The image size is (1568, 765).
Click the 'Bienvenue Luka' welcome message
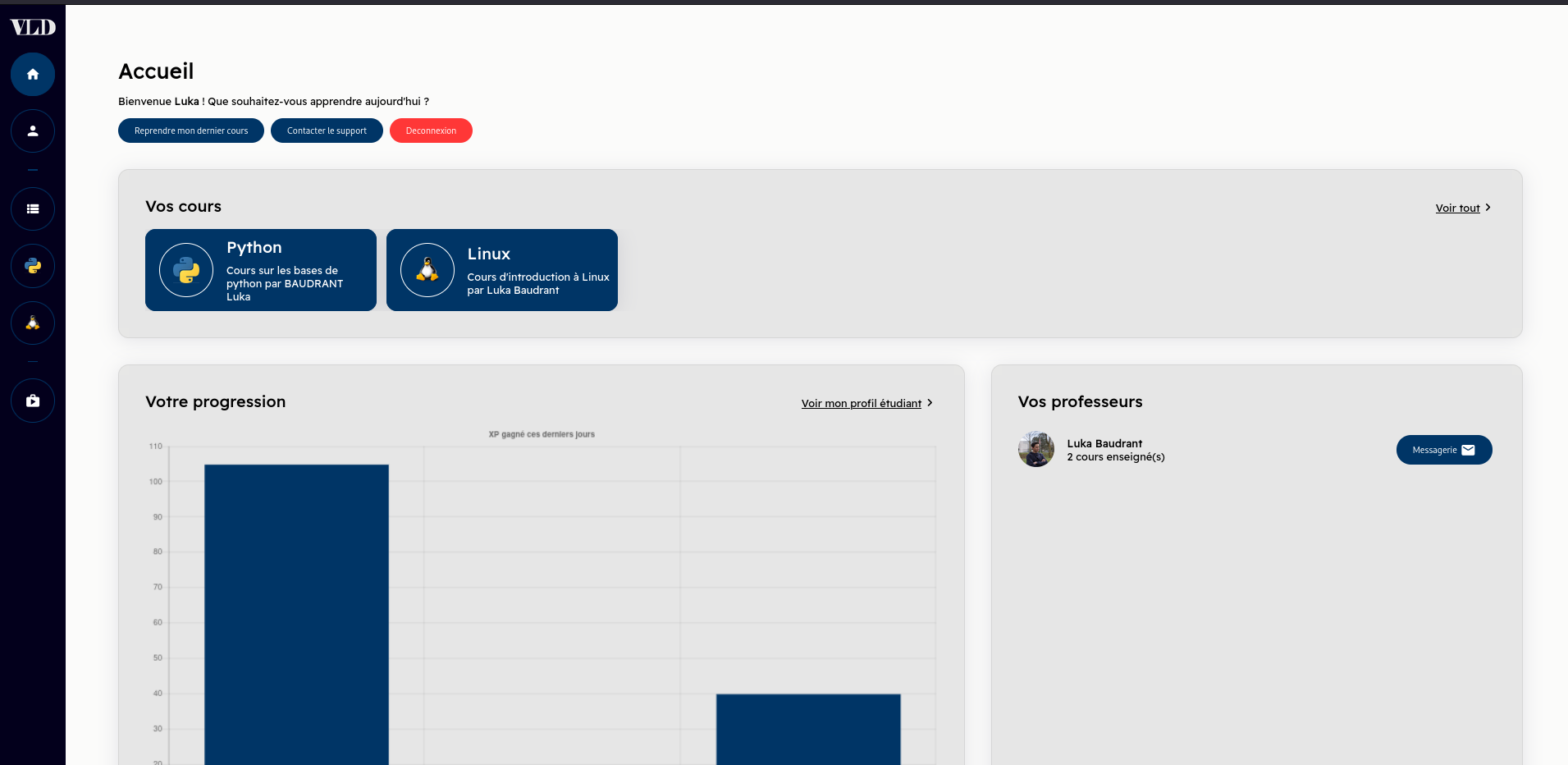coord(273,102)
